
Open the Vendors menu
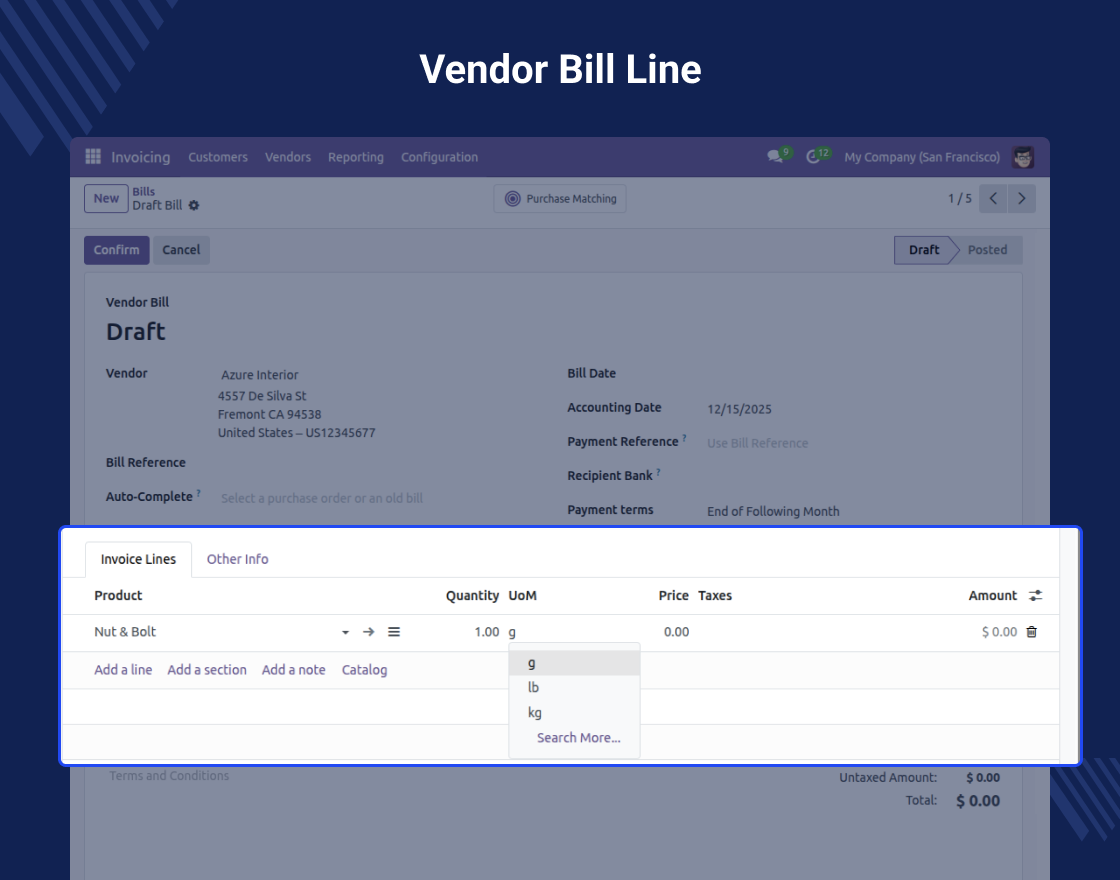[x=288, y=157]
